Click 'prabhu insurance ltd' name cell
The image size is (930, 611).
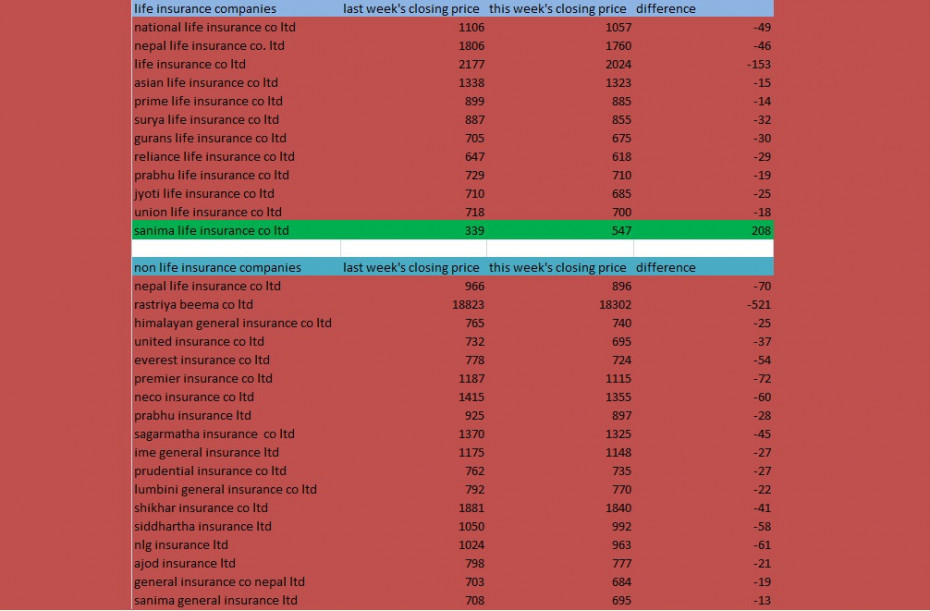click(235, 414)
